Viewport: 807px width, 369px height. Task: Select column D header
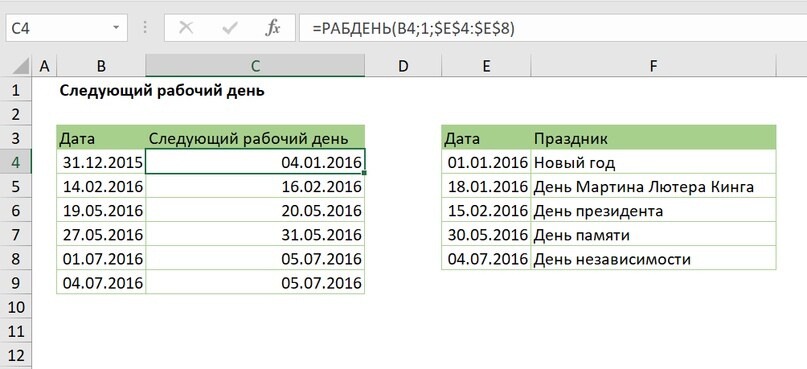pos(403,66)
